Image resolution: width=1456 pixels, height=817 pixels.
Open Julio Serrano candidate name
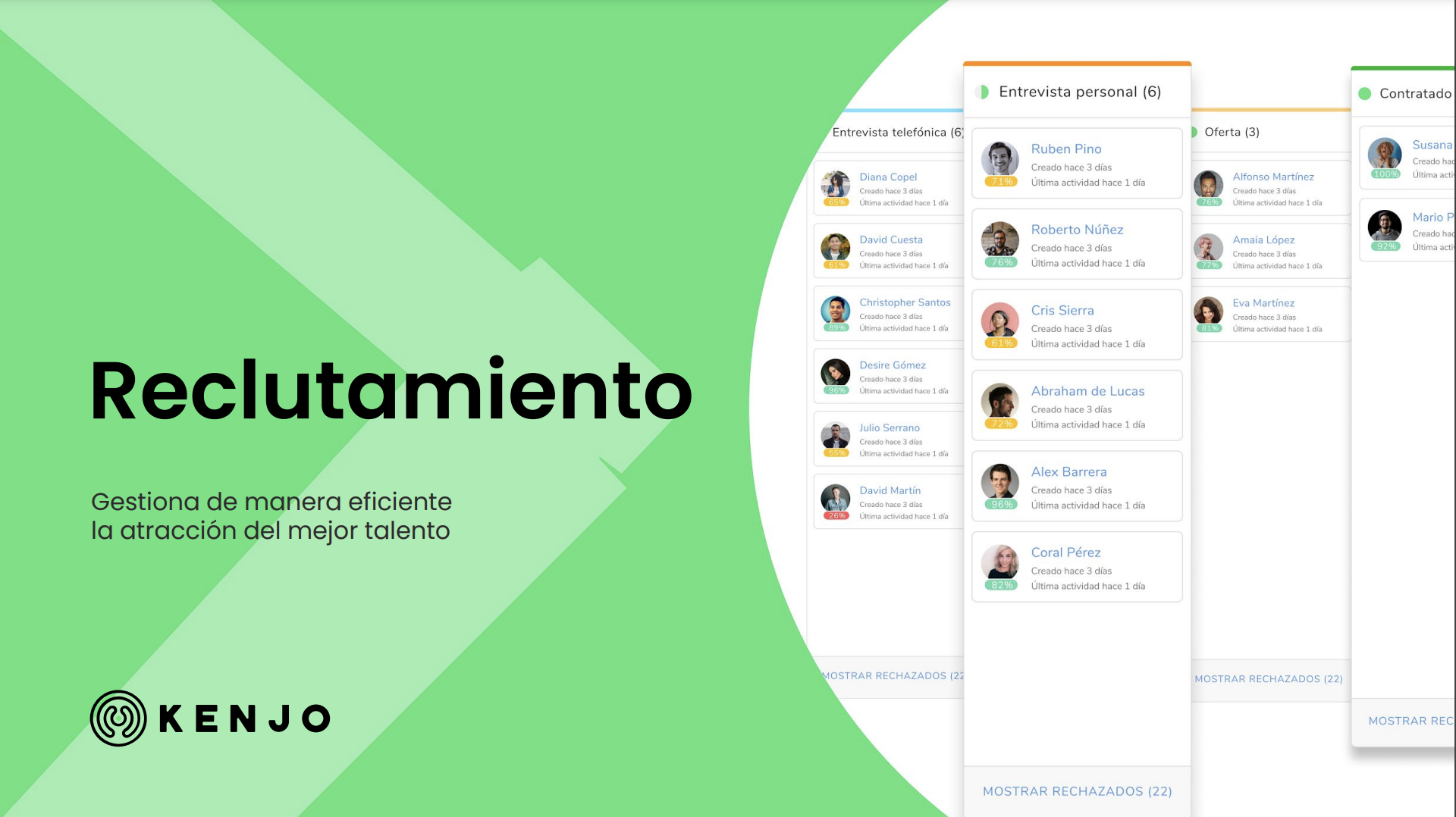[x=890, y=428]
